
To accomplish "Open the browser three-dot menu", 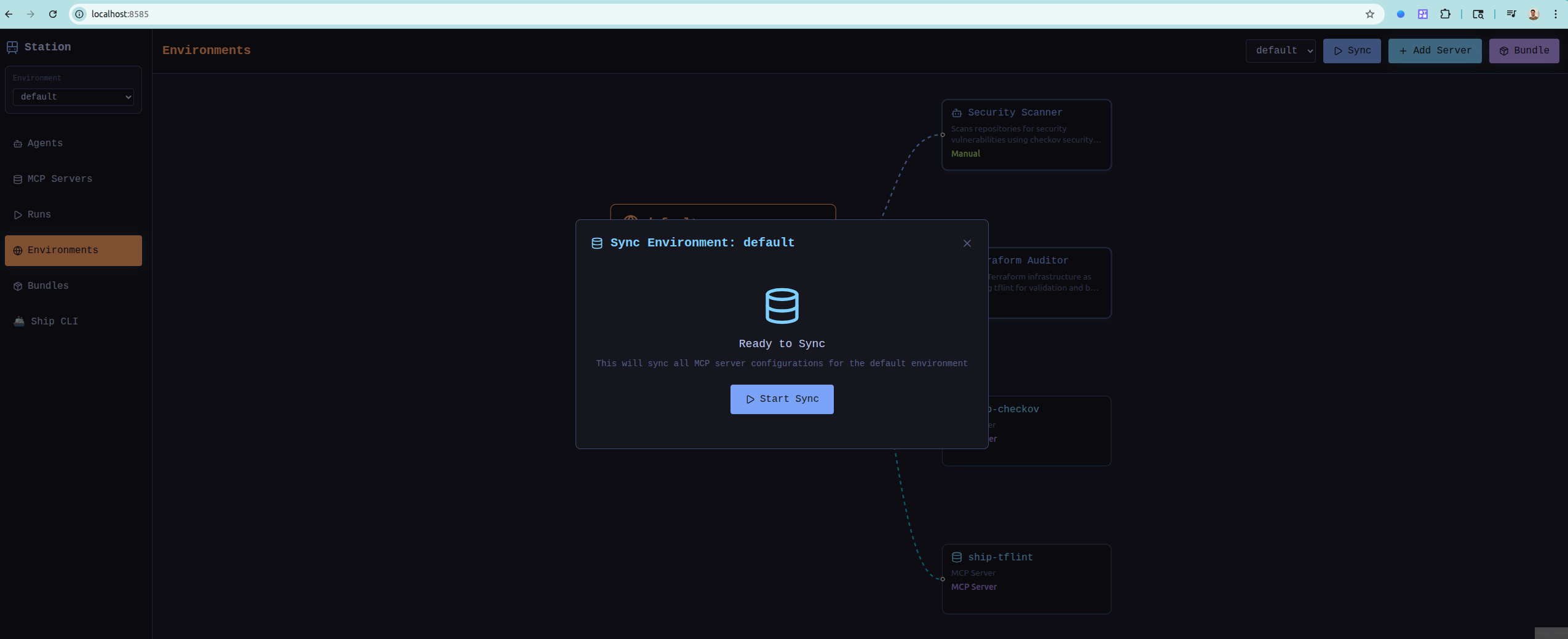I will pyautogui.click(x=1556, y=14).
